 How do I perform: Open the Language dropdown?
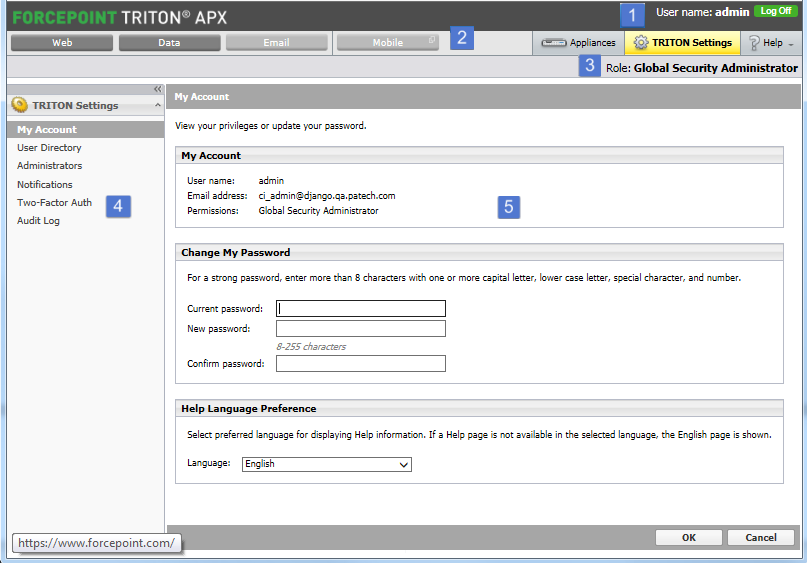(x=327, y=464)
